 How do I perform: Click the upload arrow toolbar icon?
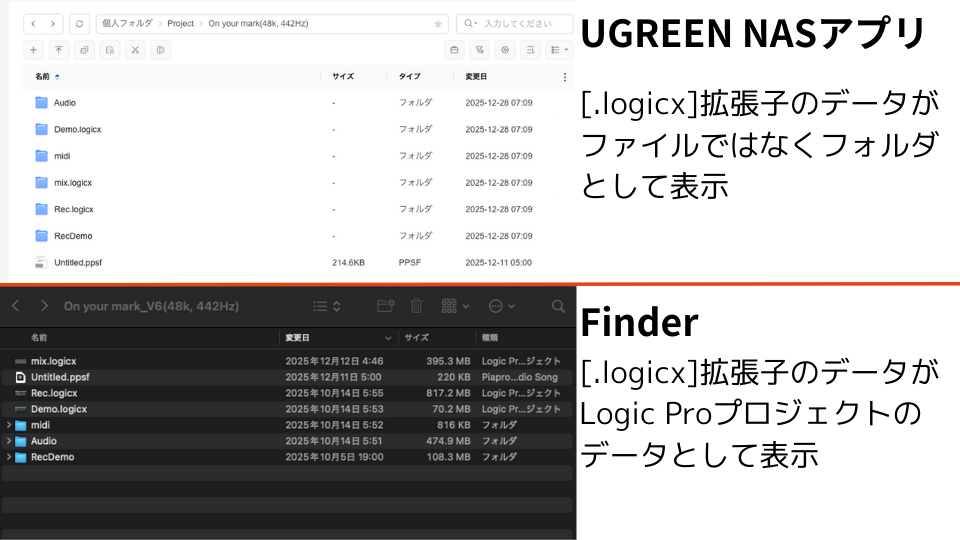point(59,50)
